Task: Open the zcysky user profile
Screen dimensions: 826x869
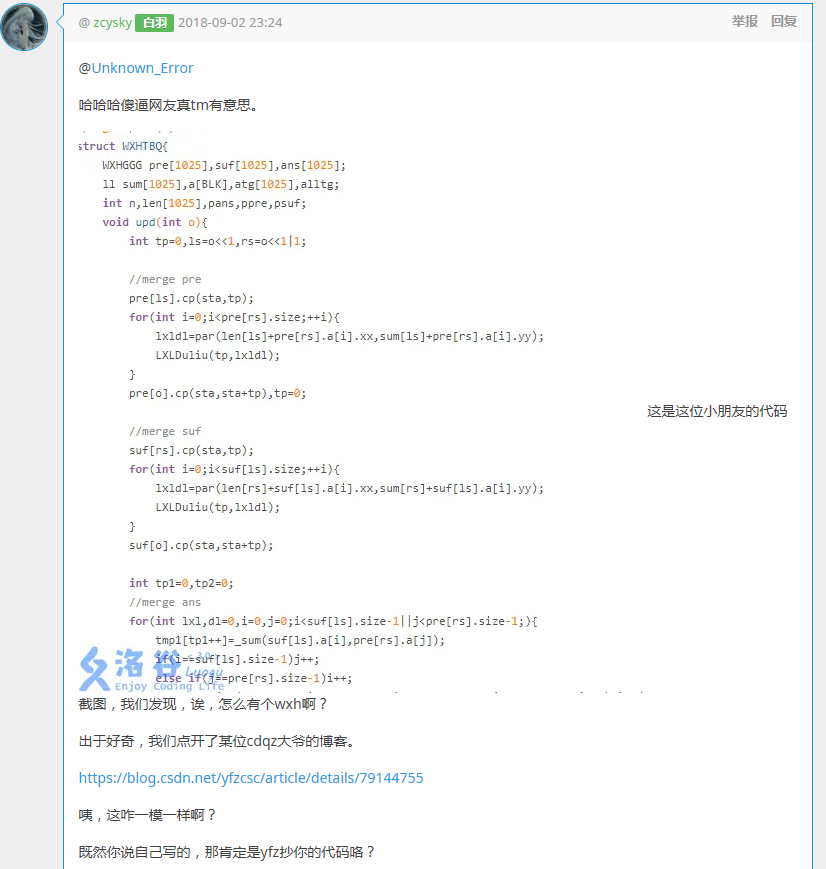Action: coord(112,22)
